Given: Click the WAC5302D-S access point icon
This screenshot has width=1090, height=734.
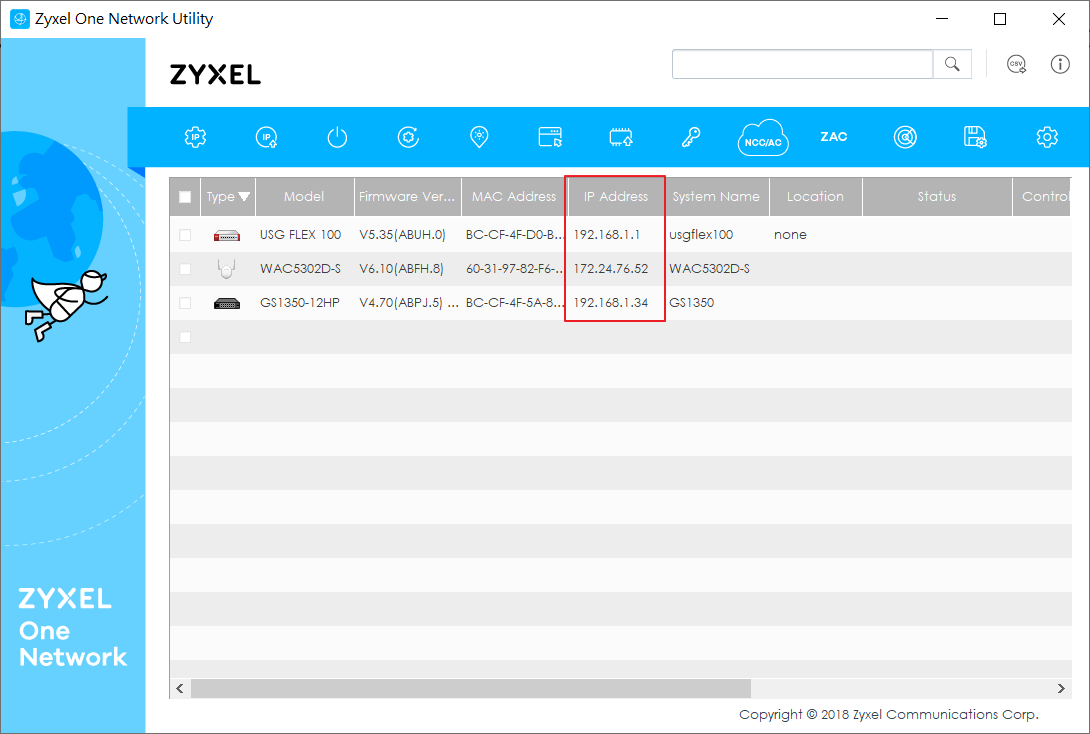Looking at the screenshot, I should [226, 268].
